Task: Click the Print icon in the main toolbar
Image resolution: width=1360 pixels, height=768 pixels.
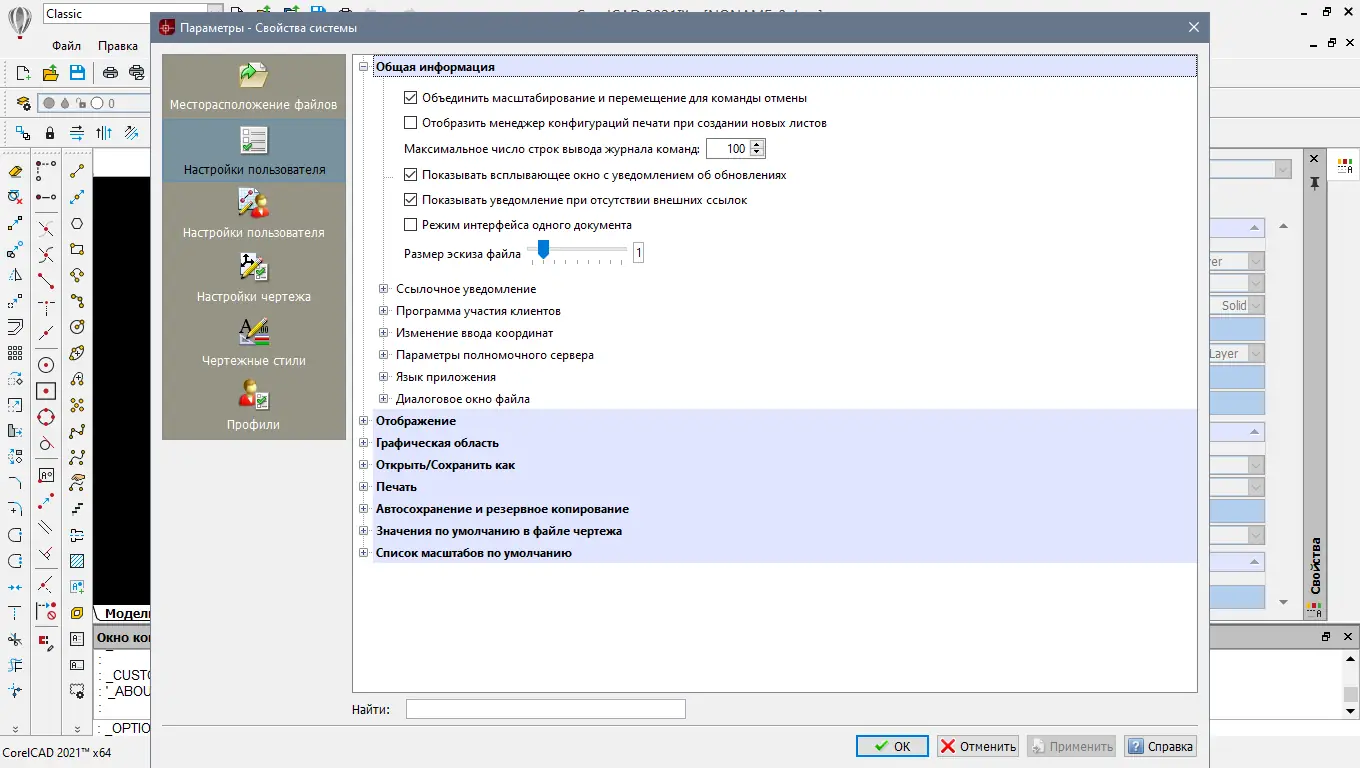Action: [111, 72]
